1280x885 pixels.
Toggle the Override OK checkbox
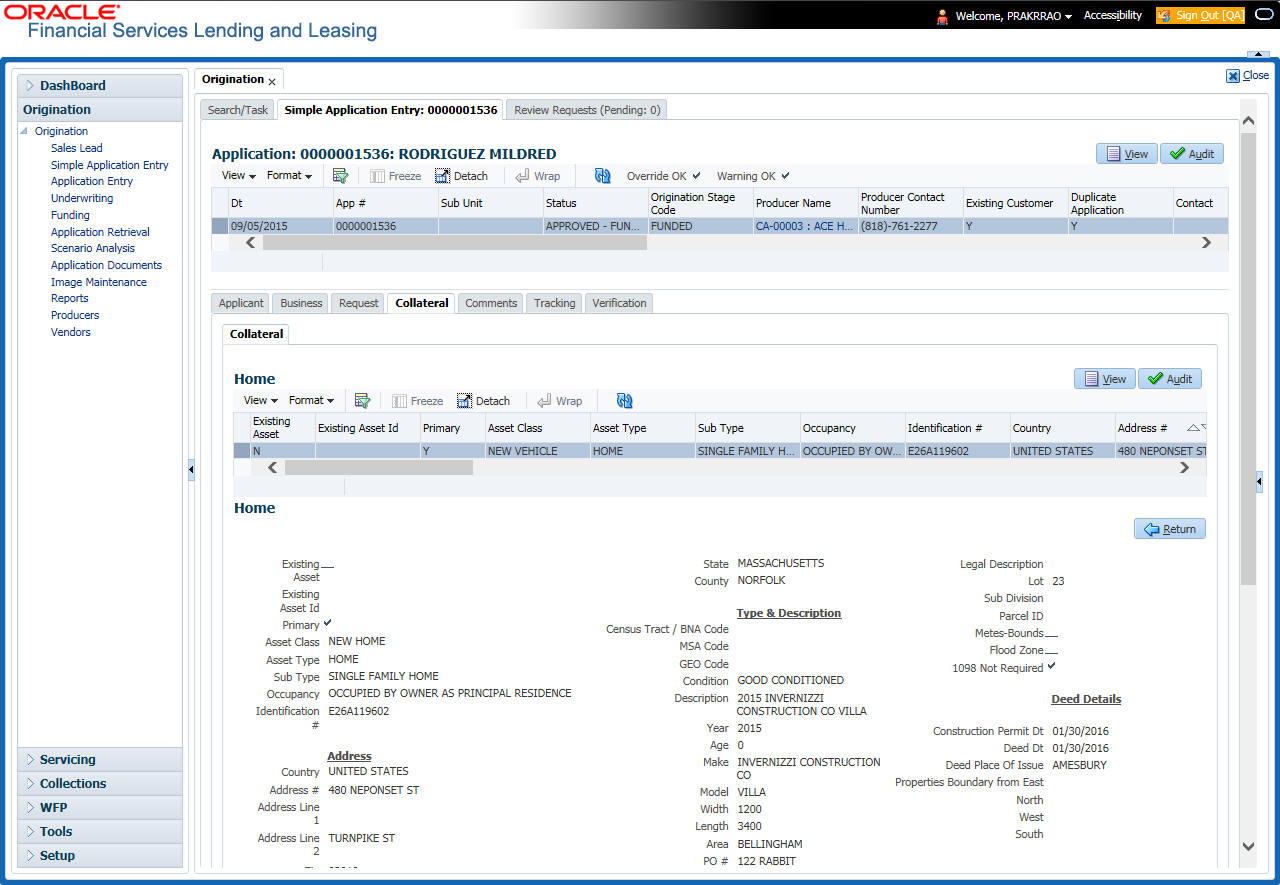point(696,176)
